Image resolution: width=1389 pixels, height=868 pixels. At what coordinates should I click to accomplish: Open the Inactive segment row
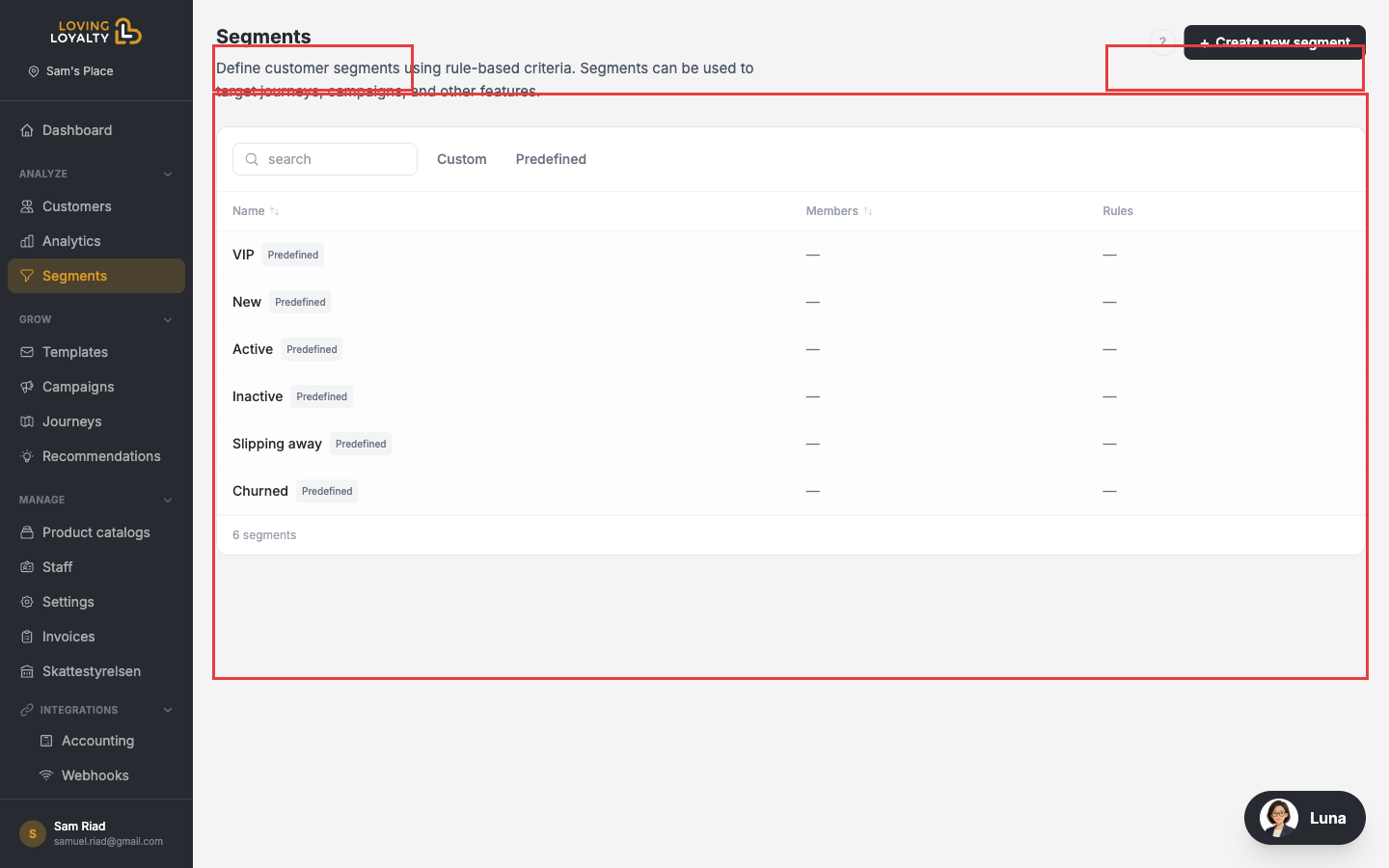coord(791,396)
